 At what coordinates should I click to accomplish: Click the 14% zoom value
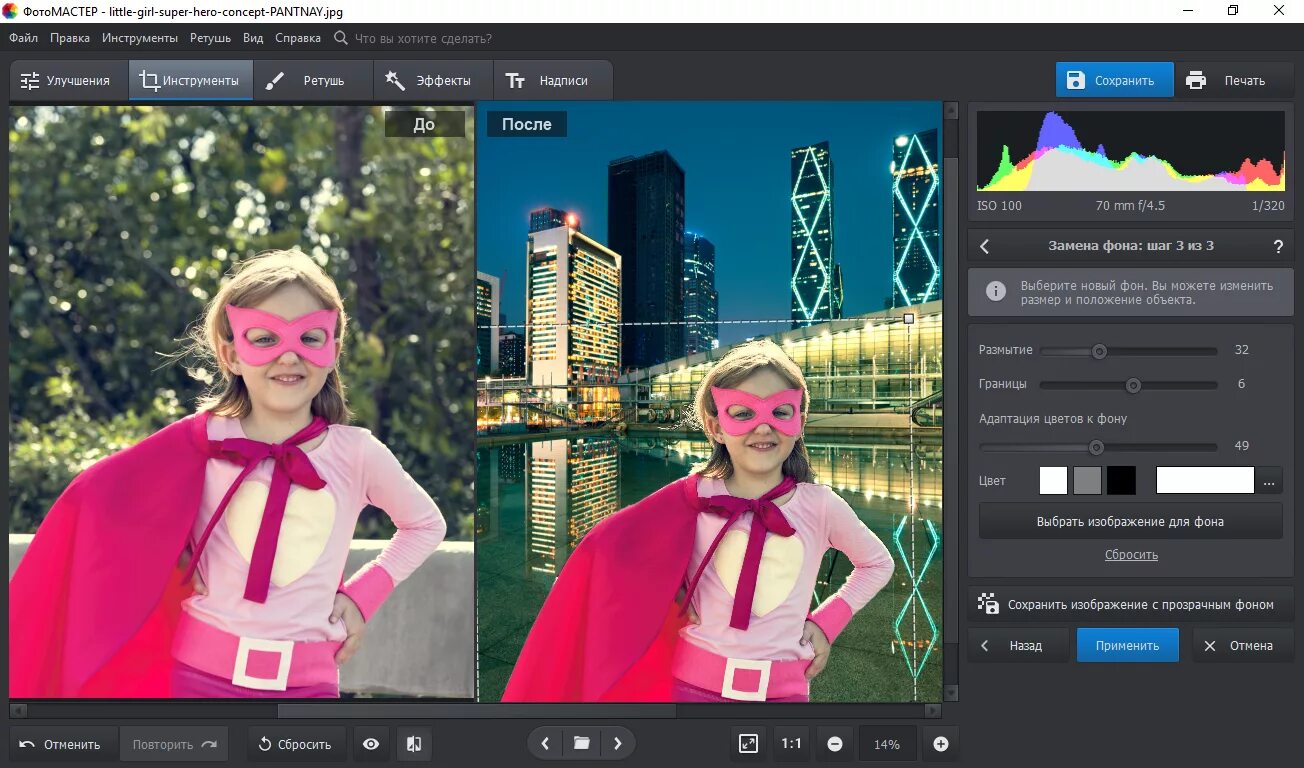coord(887,744)
